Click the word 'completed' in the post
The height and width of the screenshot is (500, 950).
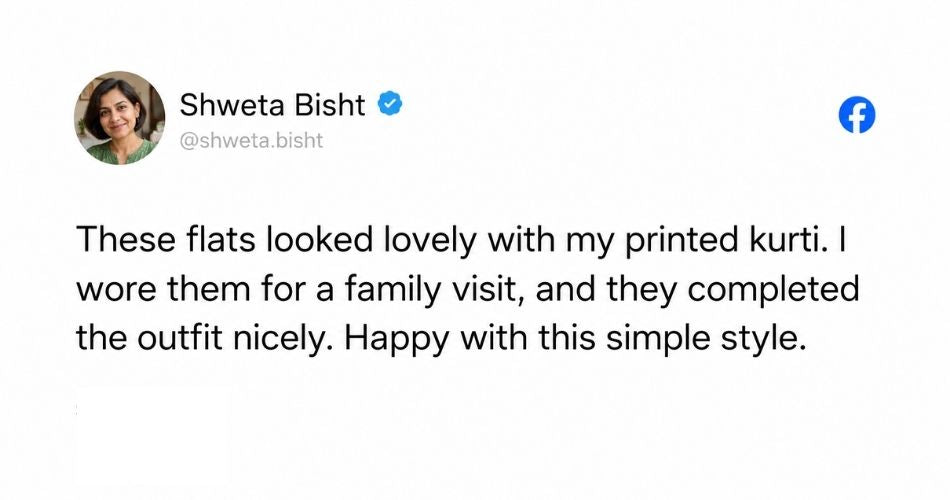[x=773, y=290]
